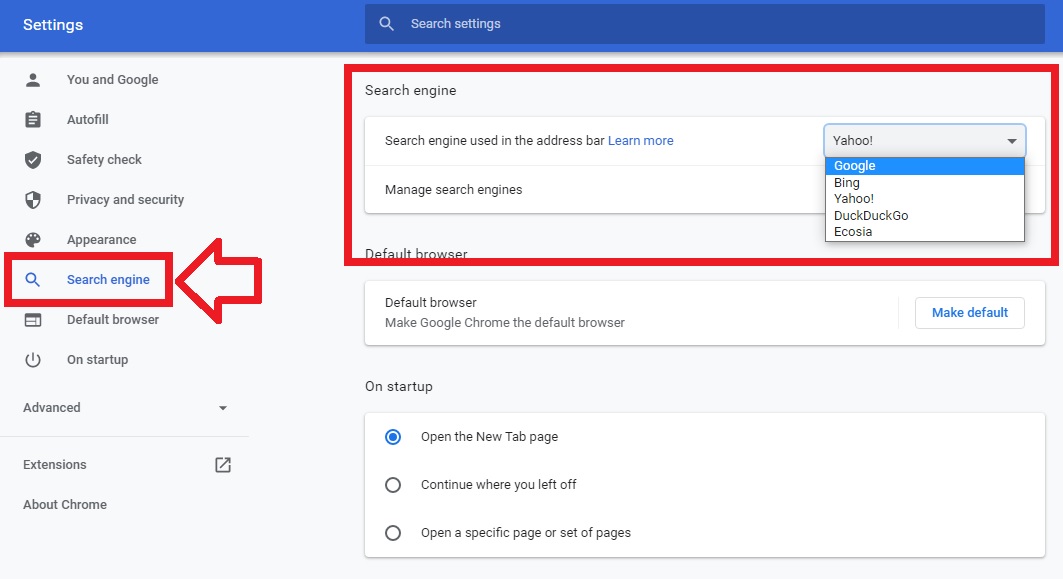Select Continue where you left off radio
The height and width of the screenshot is (579, 1063).
(x=393, y=485)
